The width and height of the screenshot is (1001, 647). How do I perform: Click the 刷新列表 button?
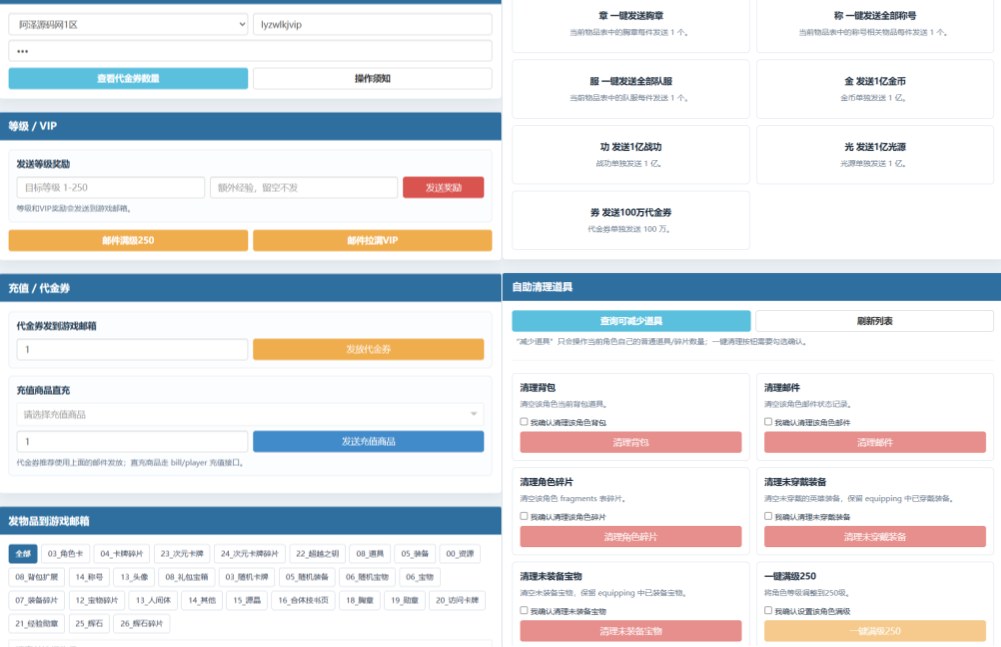[875, 321]
